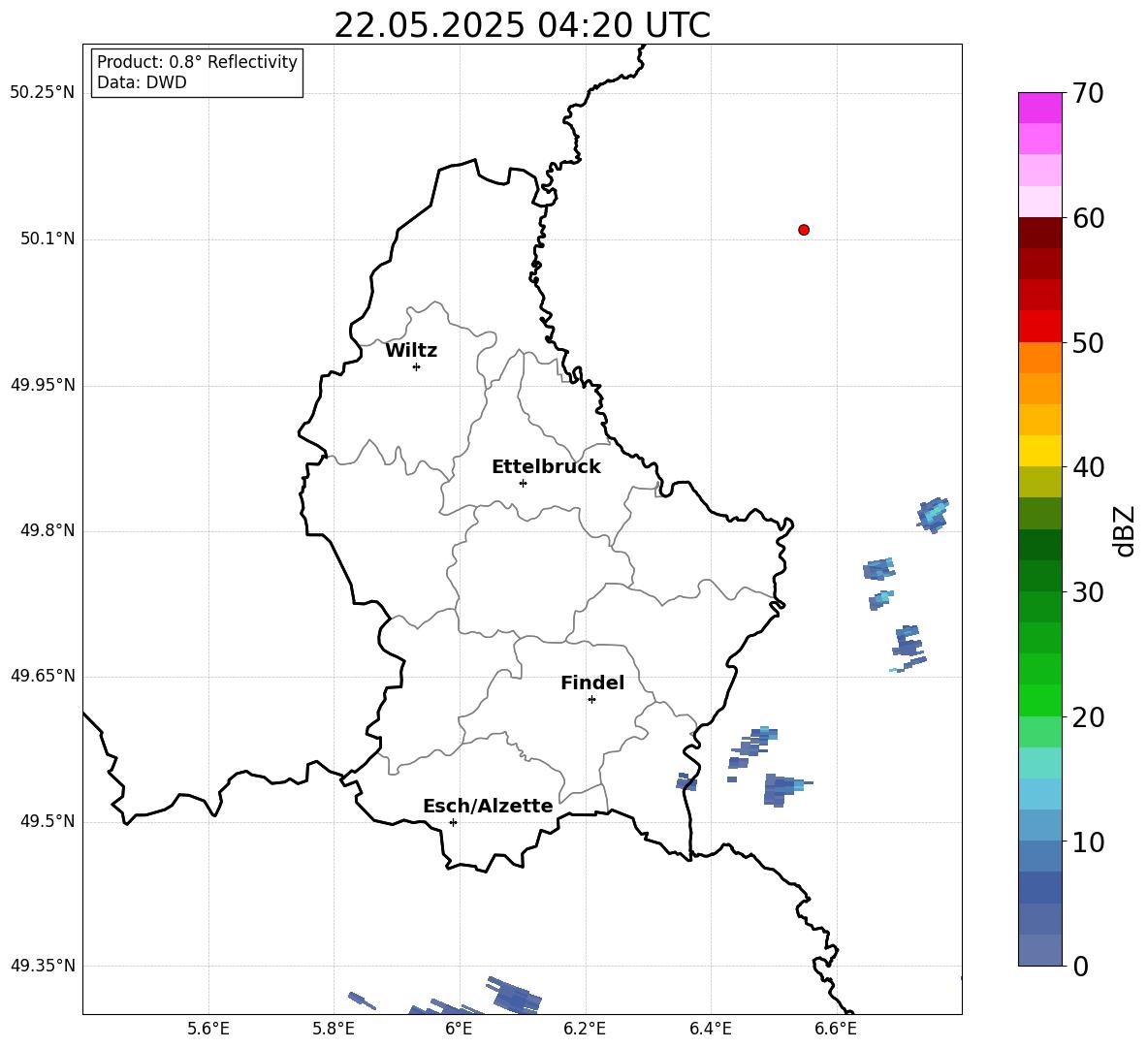Click the 5.6°E longitude label

208,1029
